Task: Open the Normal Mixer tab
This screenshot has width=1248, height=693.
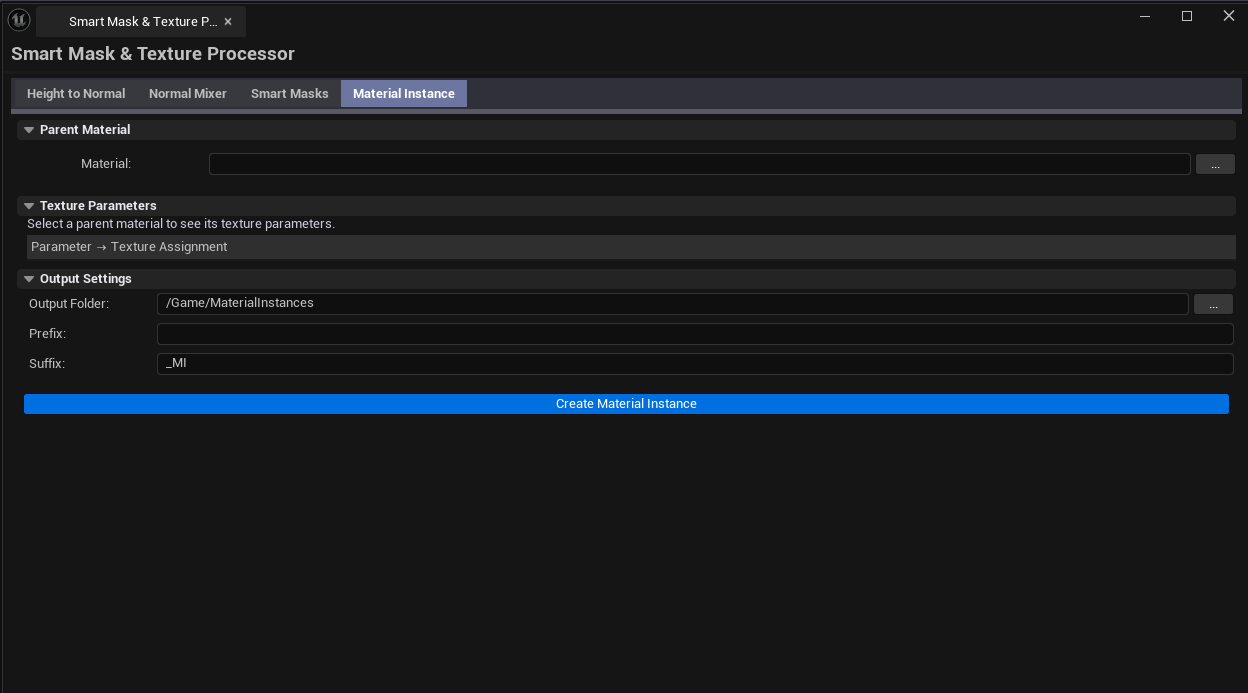Action: pos(188,94)
